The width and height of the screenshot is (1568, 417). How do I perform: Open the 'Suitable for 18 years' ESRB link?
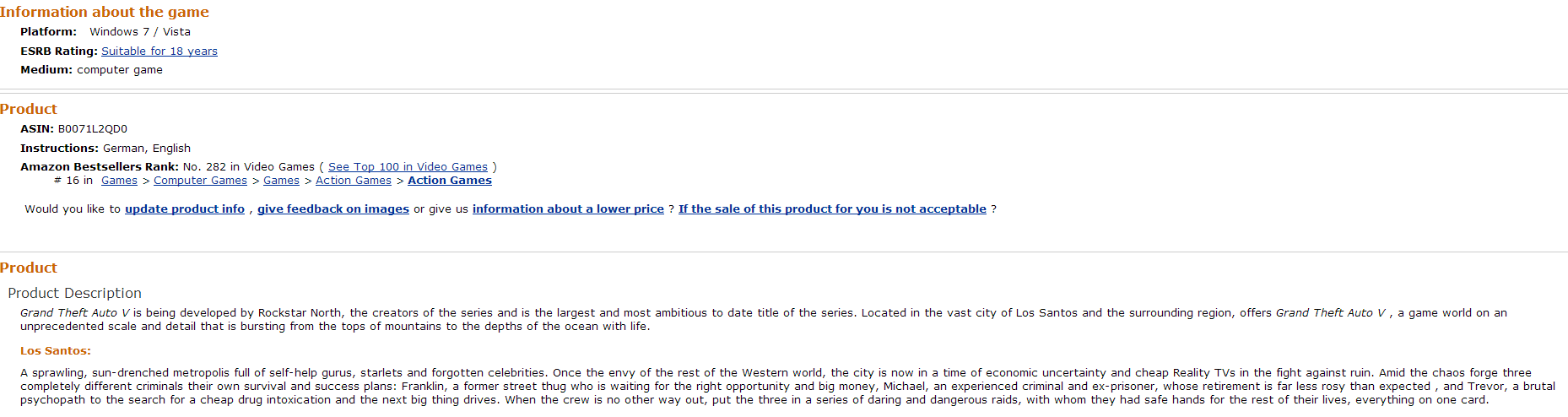point(159,51)
